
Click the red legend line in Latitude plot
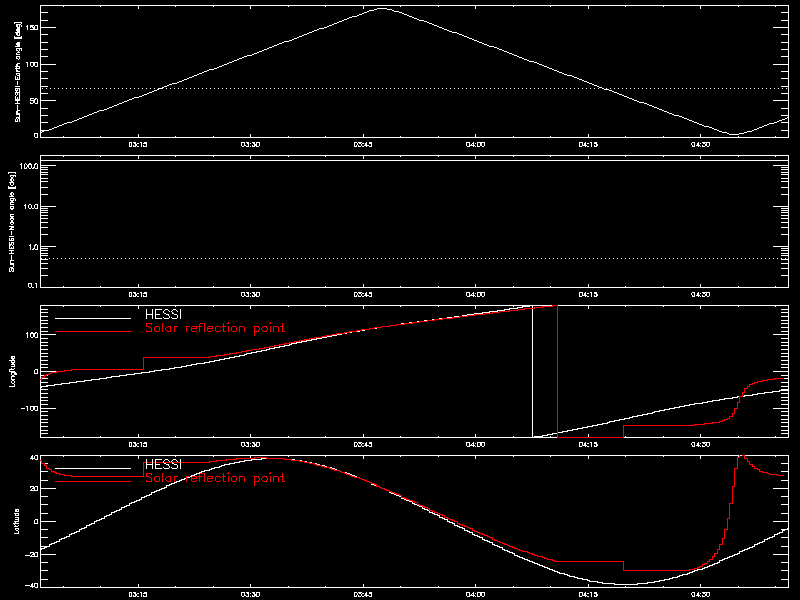click(93, 482)
